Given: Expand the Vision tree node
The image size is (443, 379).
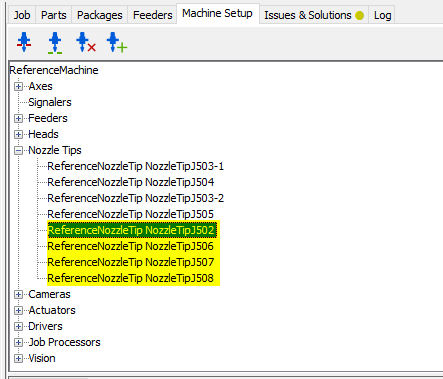Looking at the screenshot, I should tap(18, 358).
